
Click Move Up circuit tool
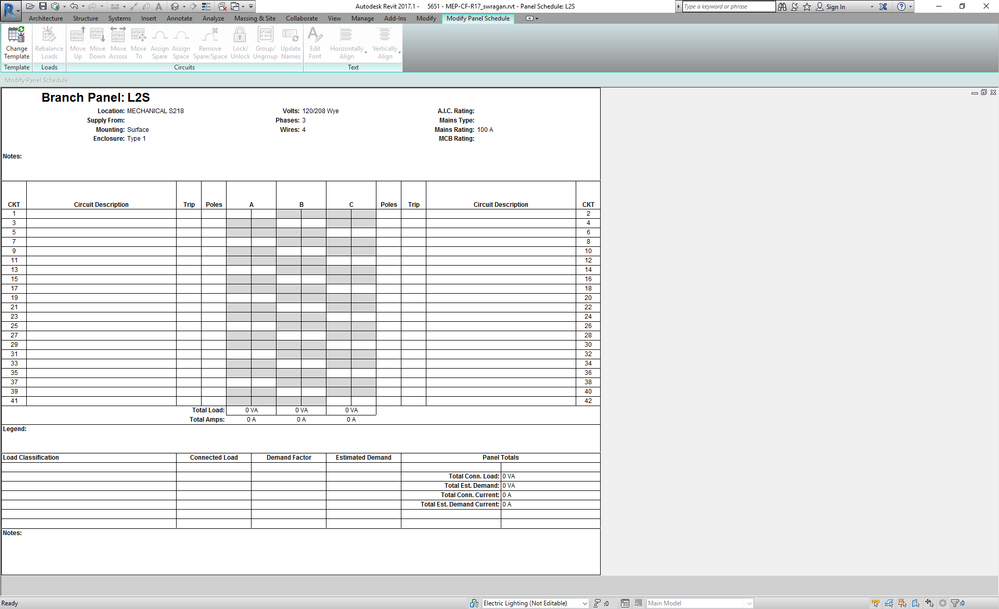[78, 43]
